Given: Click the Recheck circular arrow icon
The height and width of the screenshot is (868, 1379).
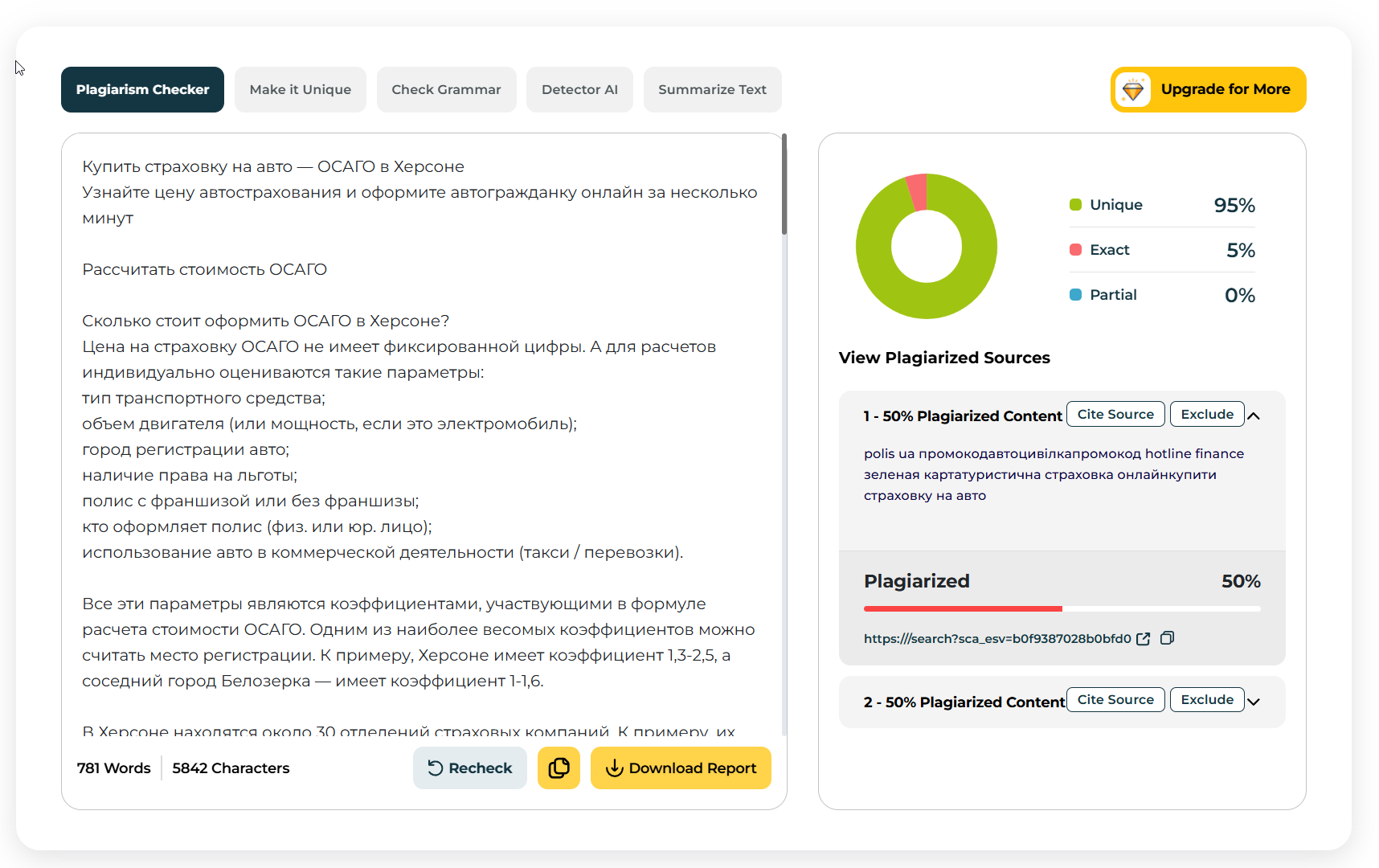Looking at the screenshot, I should [x=435, y=768].
